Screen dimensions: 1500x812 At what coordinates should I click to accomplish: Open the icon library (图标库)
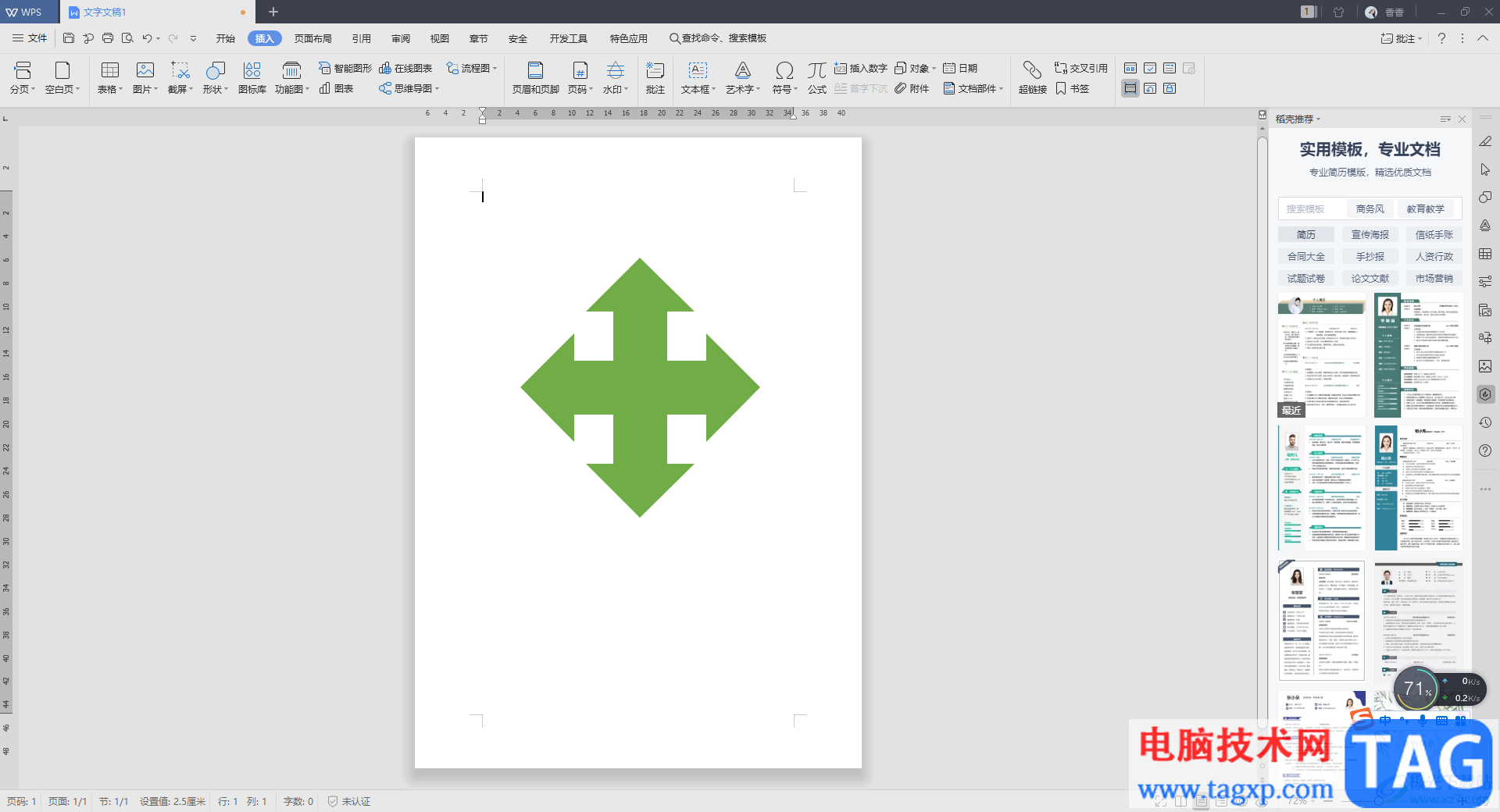[252, 78]
